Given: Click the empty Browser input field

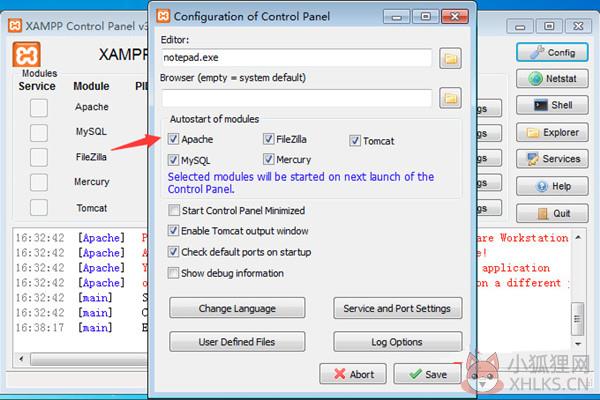Looking at the screenshot, I should (x=297, y=98).
